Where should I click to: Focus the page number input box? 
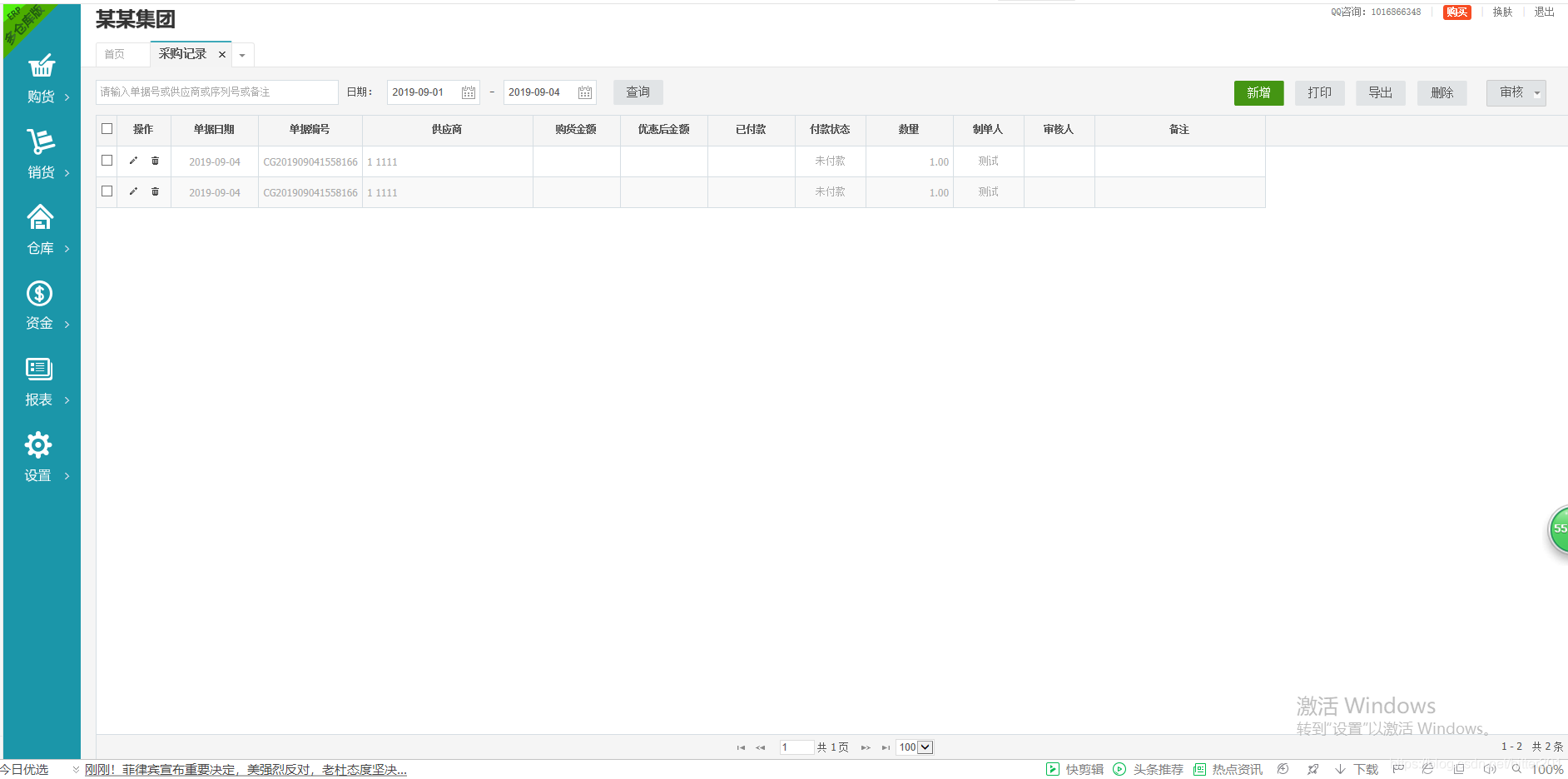(x=796, y=747)
